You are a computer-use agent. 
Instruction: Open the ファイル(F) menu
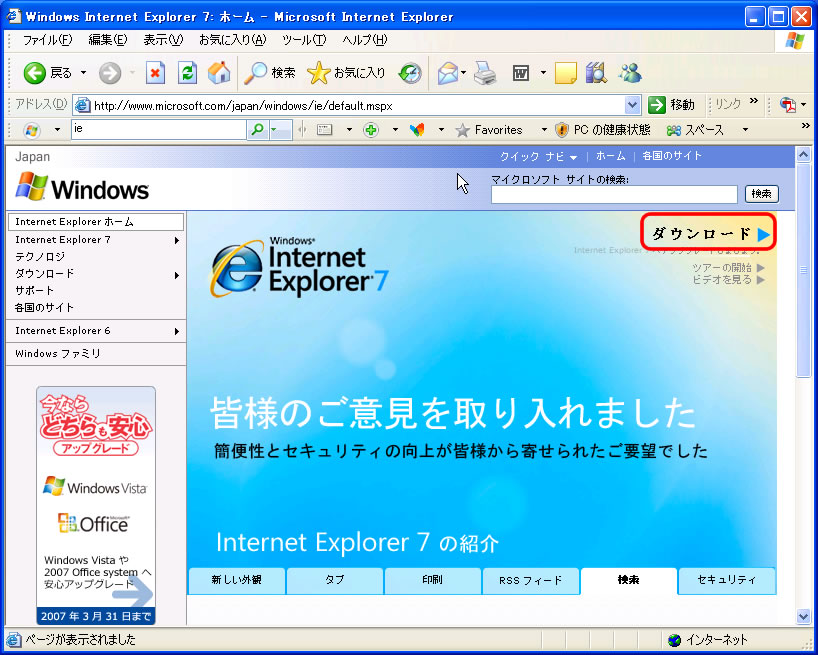pyautogui.click(x=47, y=40)
